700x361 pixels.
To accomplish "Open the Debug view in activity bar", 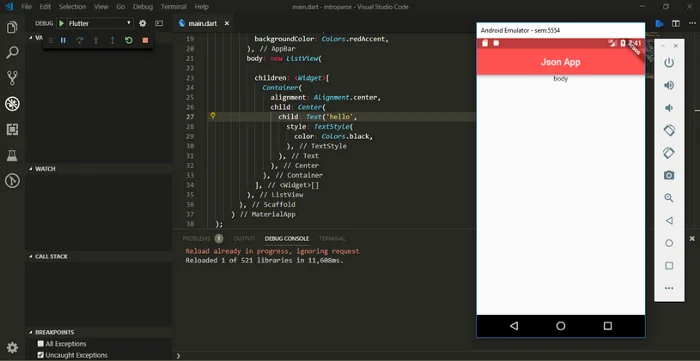I will click(12, 104).
